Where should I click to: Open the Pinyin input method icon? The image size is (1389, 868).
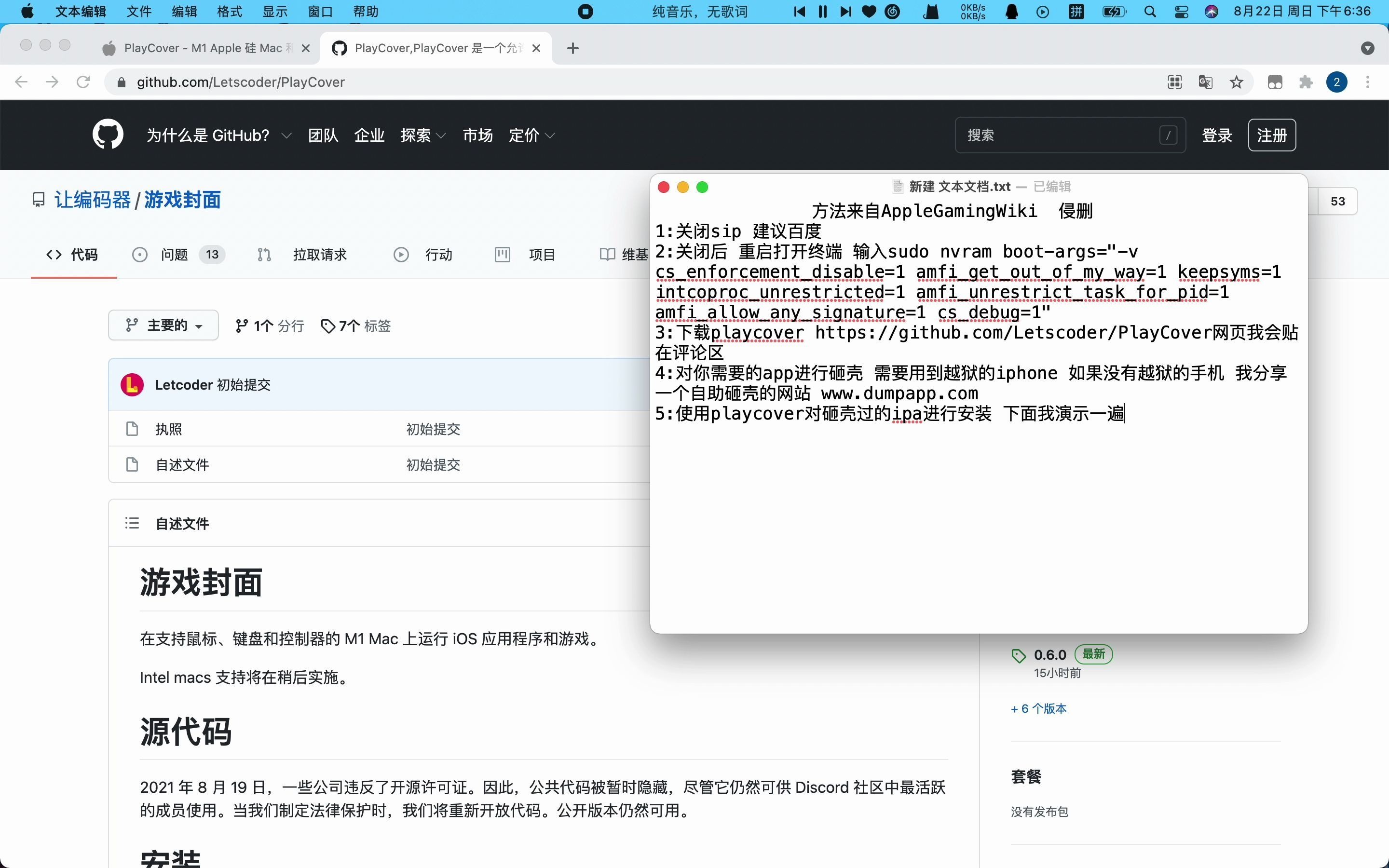[1076, 12]
